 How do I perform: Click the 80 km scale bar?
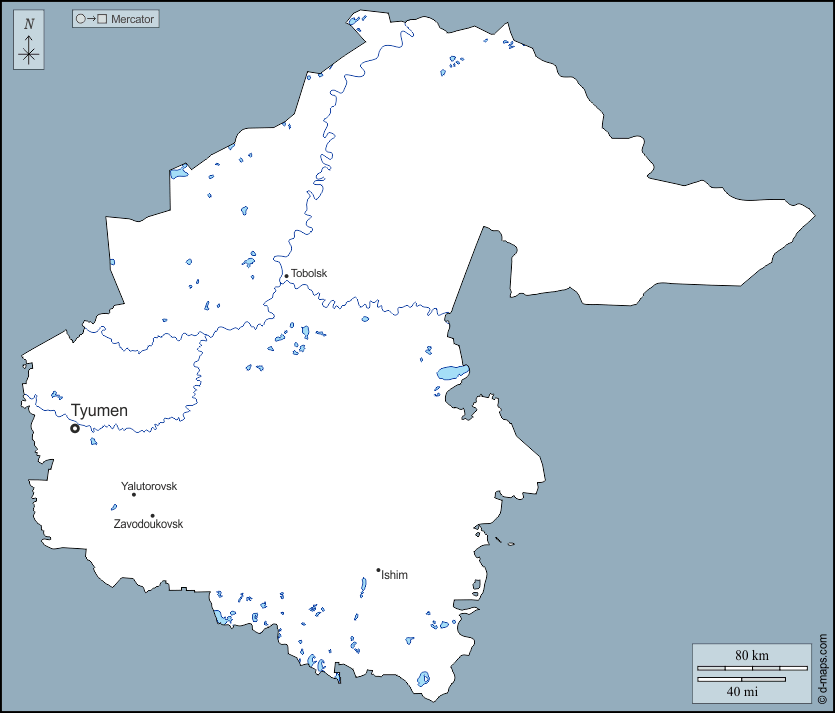coord(752,667)
